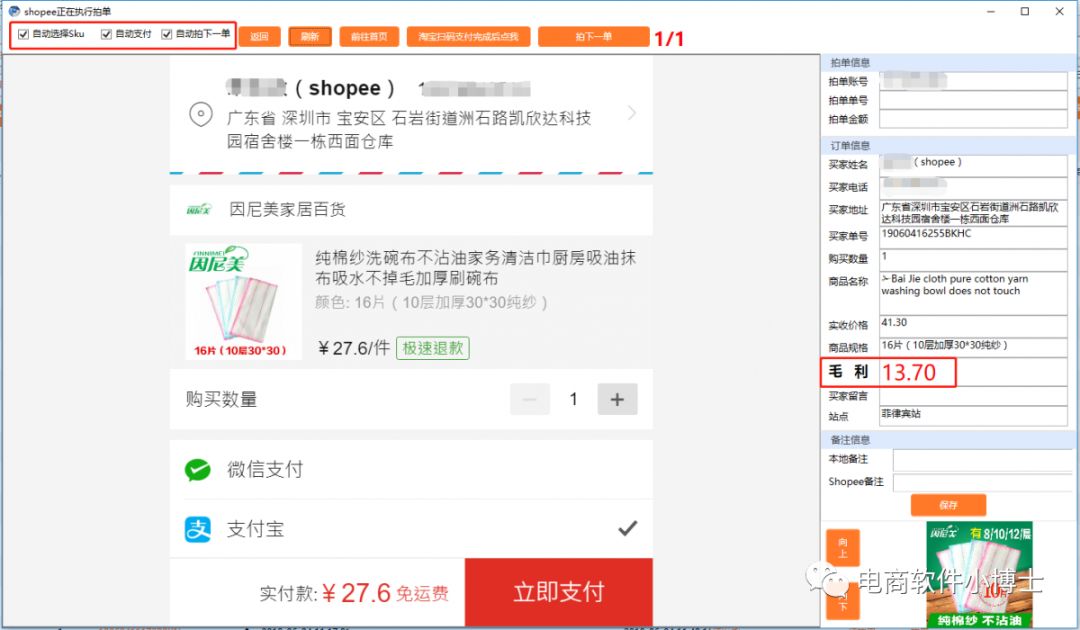Click the 拍单金额 input field

973,119
